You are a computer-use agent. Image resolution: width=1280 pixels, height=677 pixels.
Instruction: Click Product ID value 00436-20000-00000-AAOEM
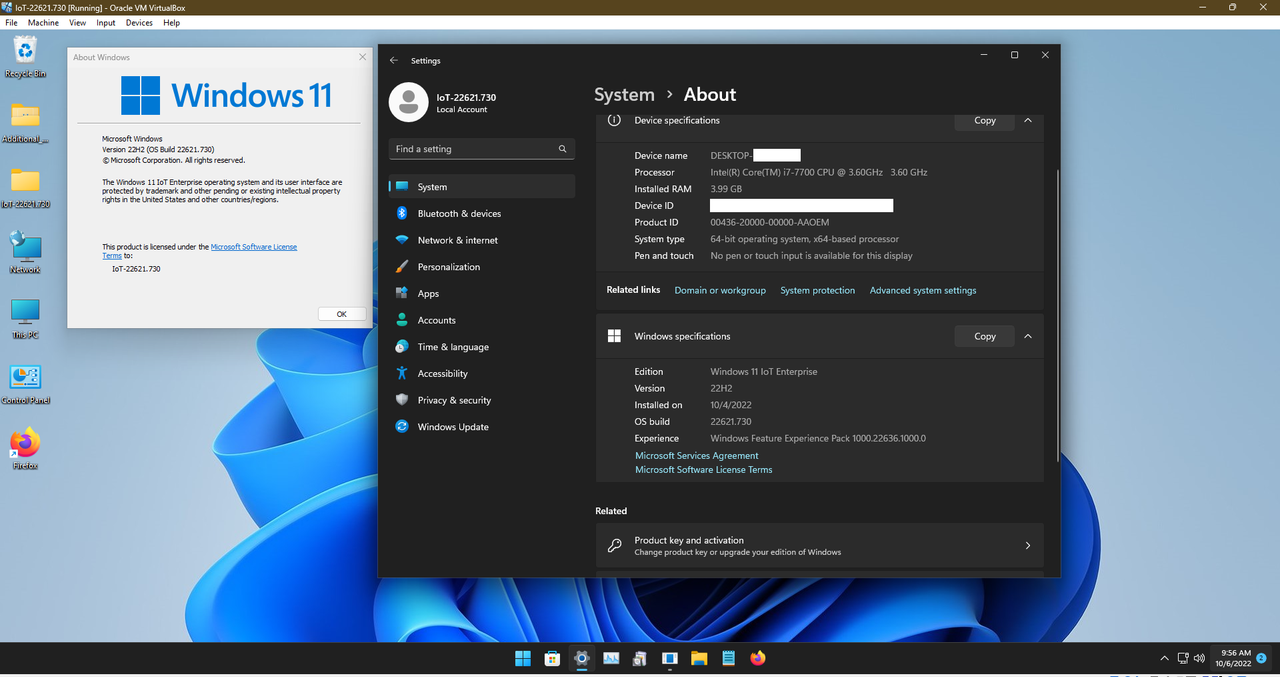click(769, 222)
